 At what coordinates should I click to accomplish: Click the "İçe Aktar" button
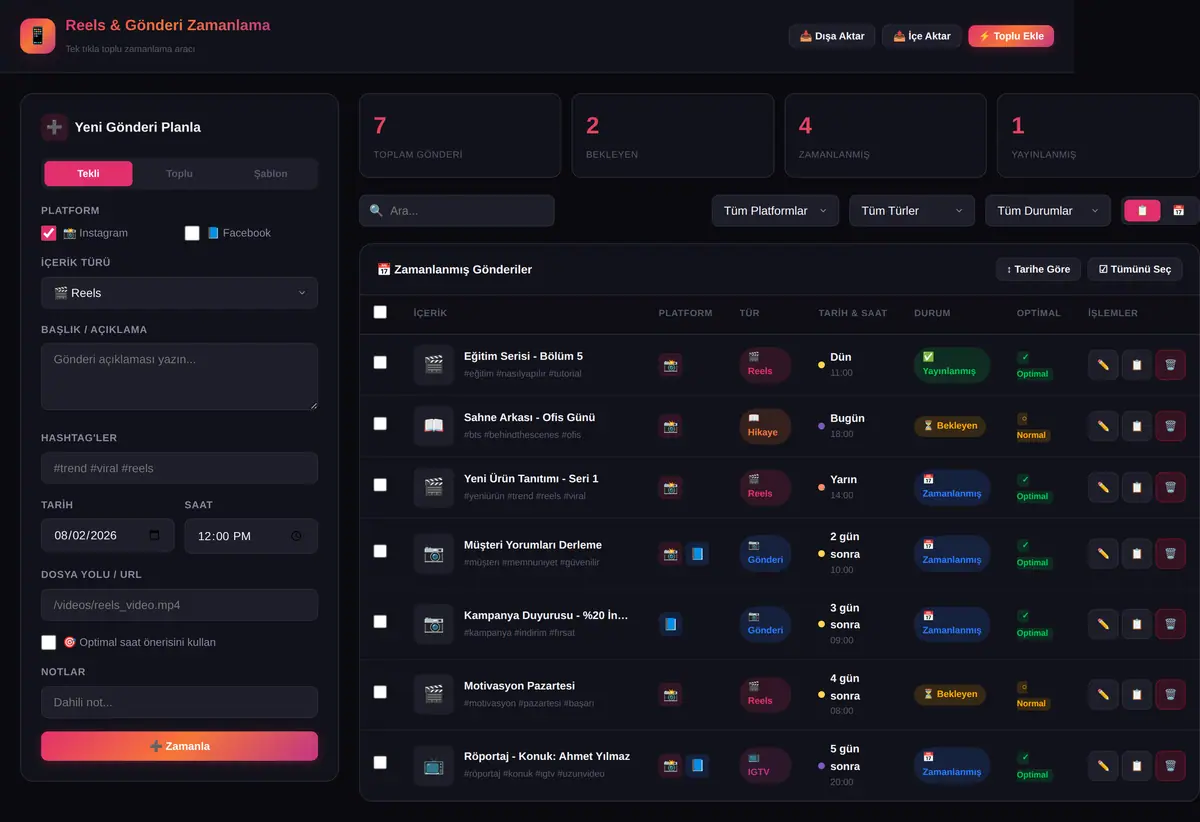(x=922, y=36)
